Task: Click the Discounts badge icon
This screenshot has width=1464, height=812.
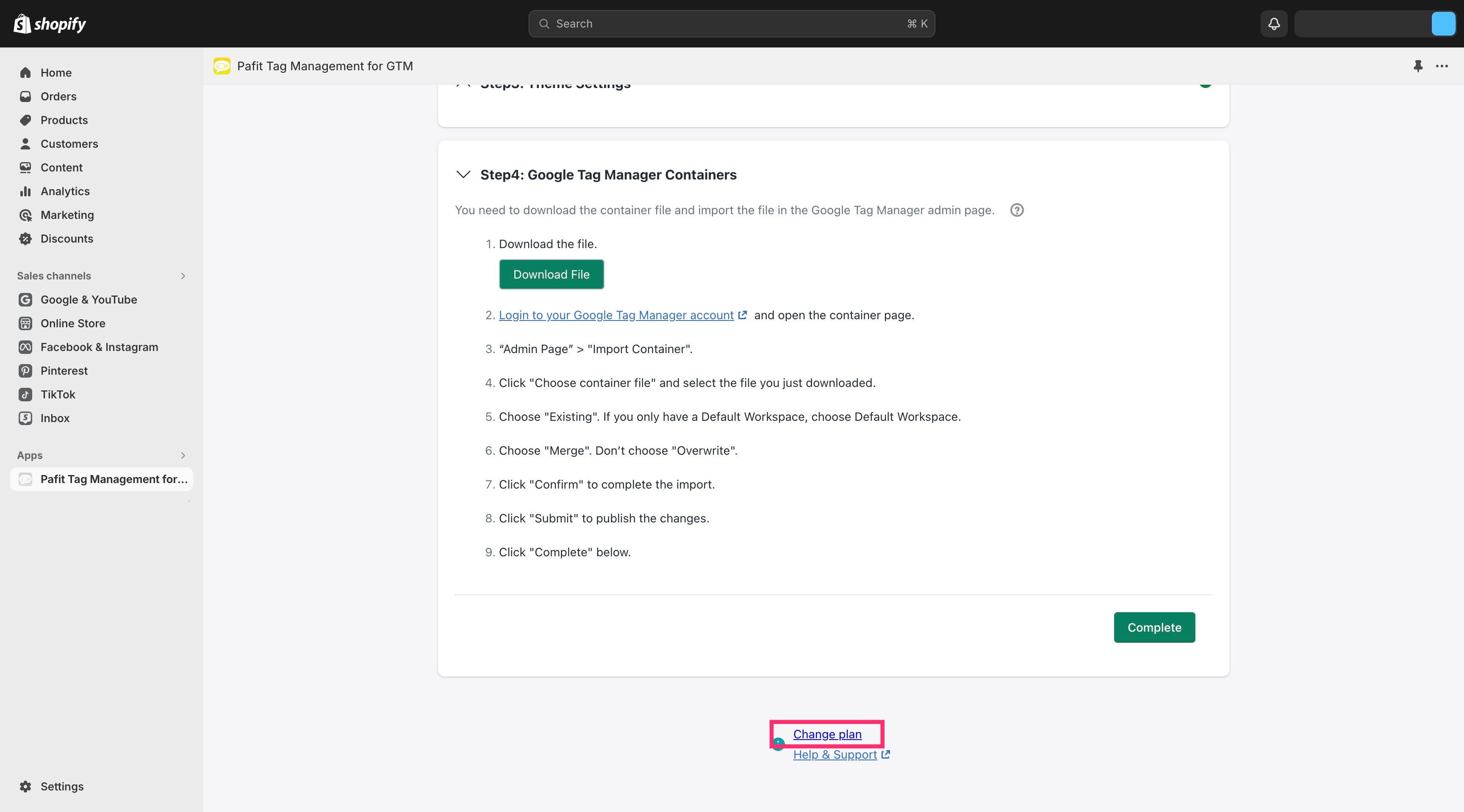Action: [x=25, y=238]
